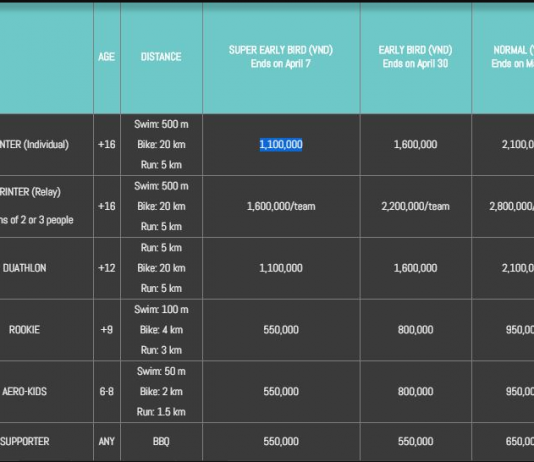Click the Duathlon 1,600,000 early bird price
The height and width of the screenshot is (462, 534).
(x=415, y=268)
